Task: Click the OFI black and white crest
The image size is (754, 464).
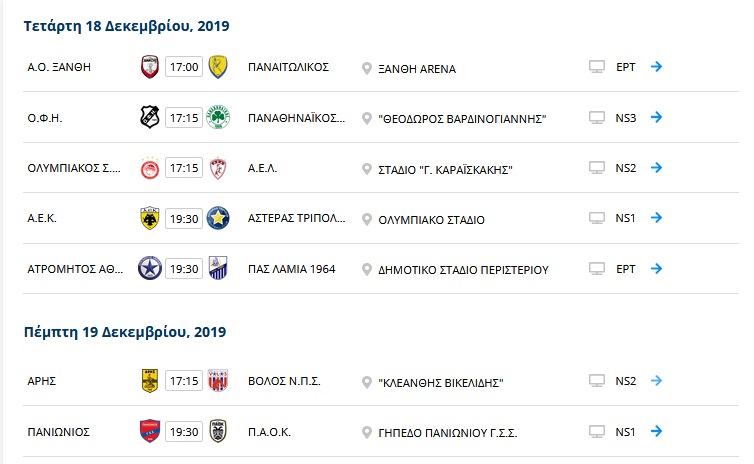Action: tap(150, 117)
